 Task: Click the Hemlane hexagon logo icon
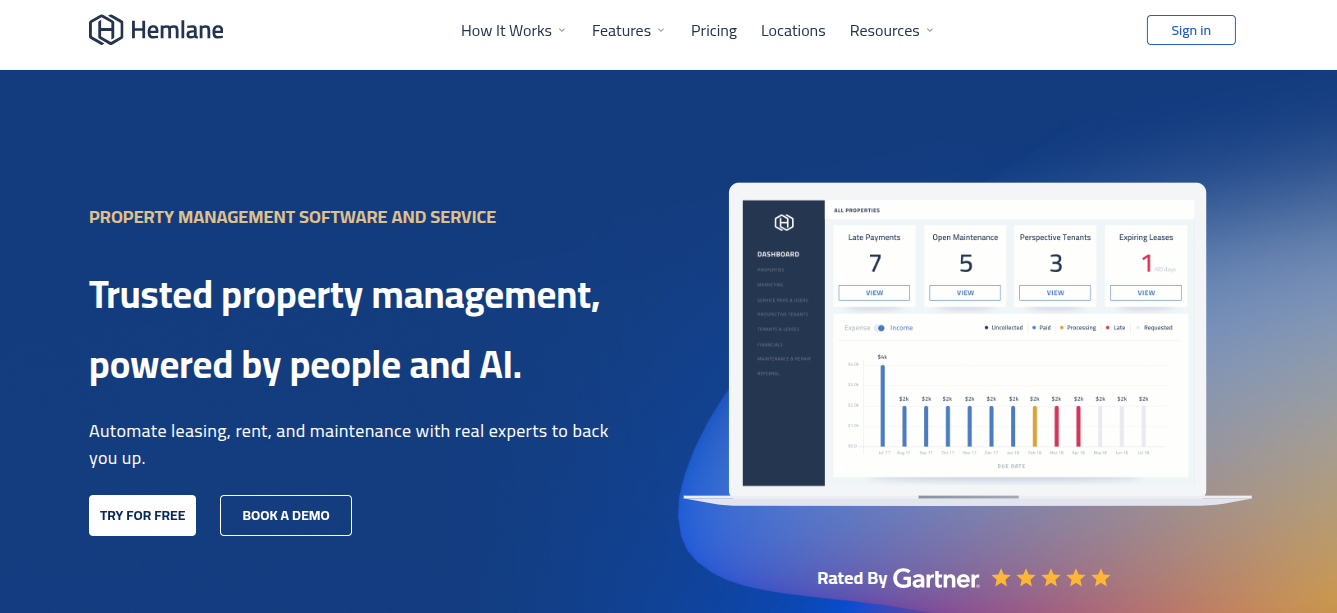[105, 30]
